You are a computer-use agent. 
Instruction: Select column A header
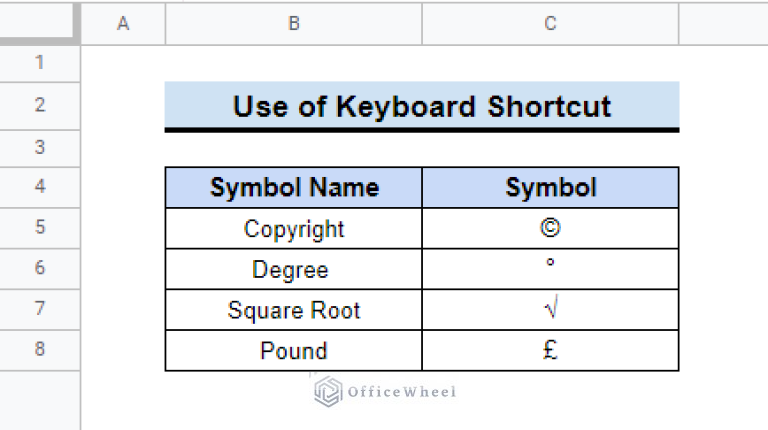click(123, 24)
